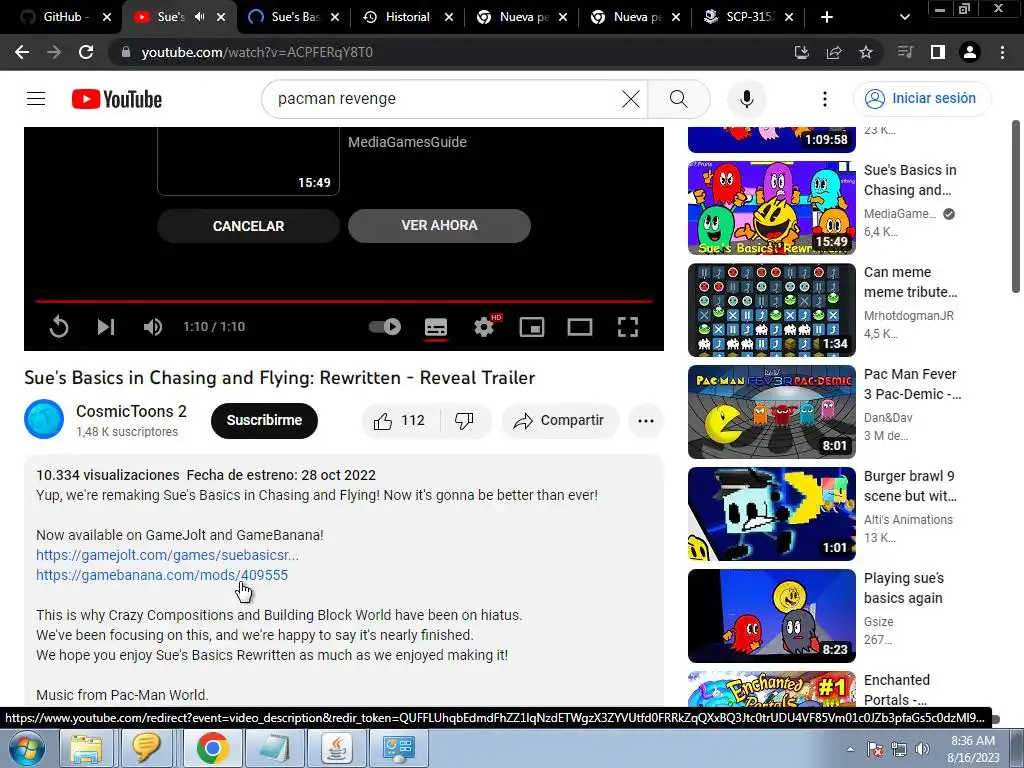Open the CosmicToons 2 channel name

tap(131, 411)
